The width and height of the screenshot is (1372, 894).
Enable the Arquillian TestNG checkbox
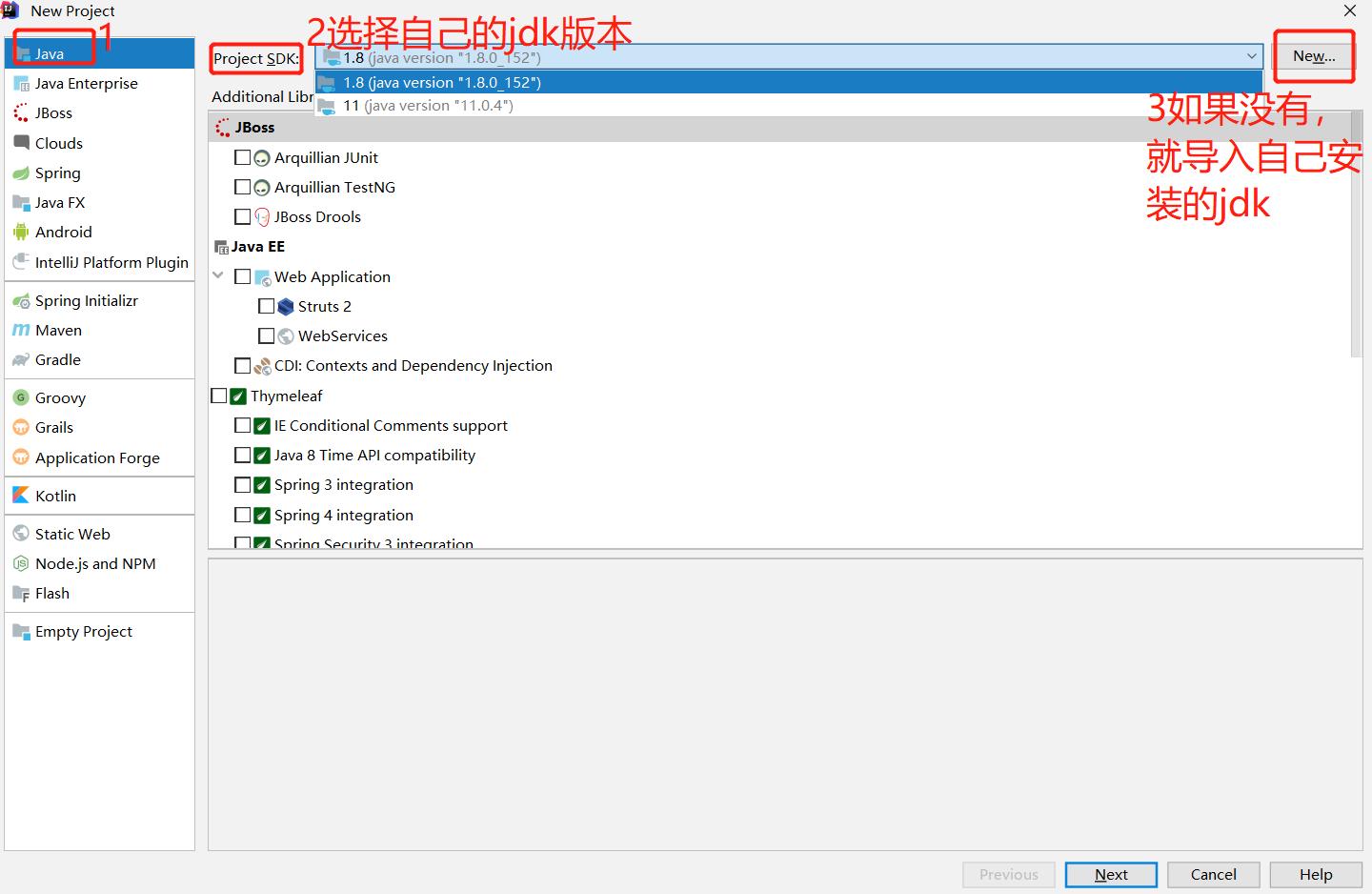pyautogui.click(x=242, y=187)
